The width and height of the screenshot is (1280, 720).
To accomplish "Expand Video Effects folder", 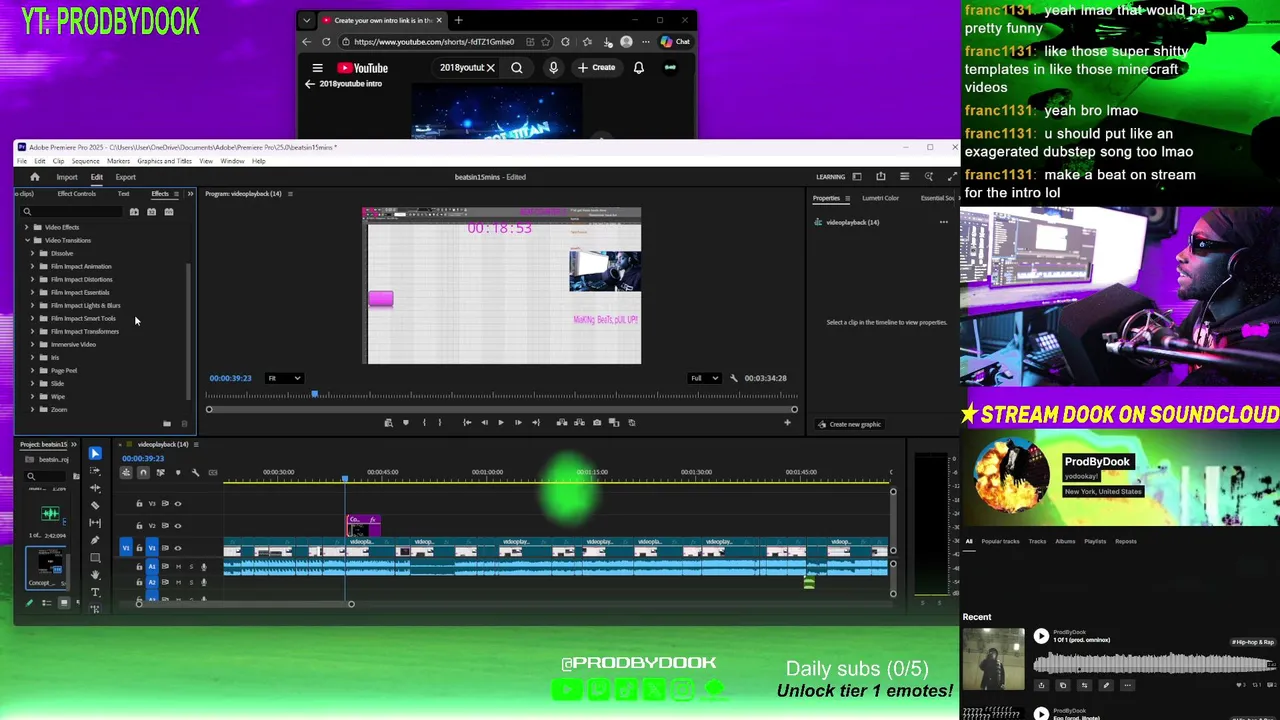I will pos(27,227).
